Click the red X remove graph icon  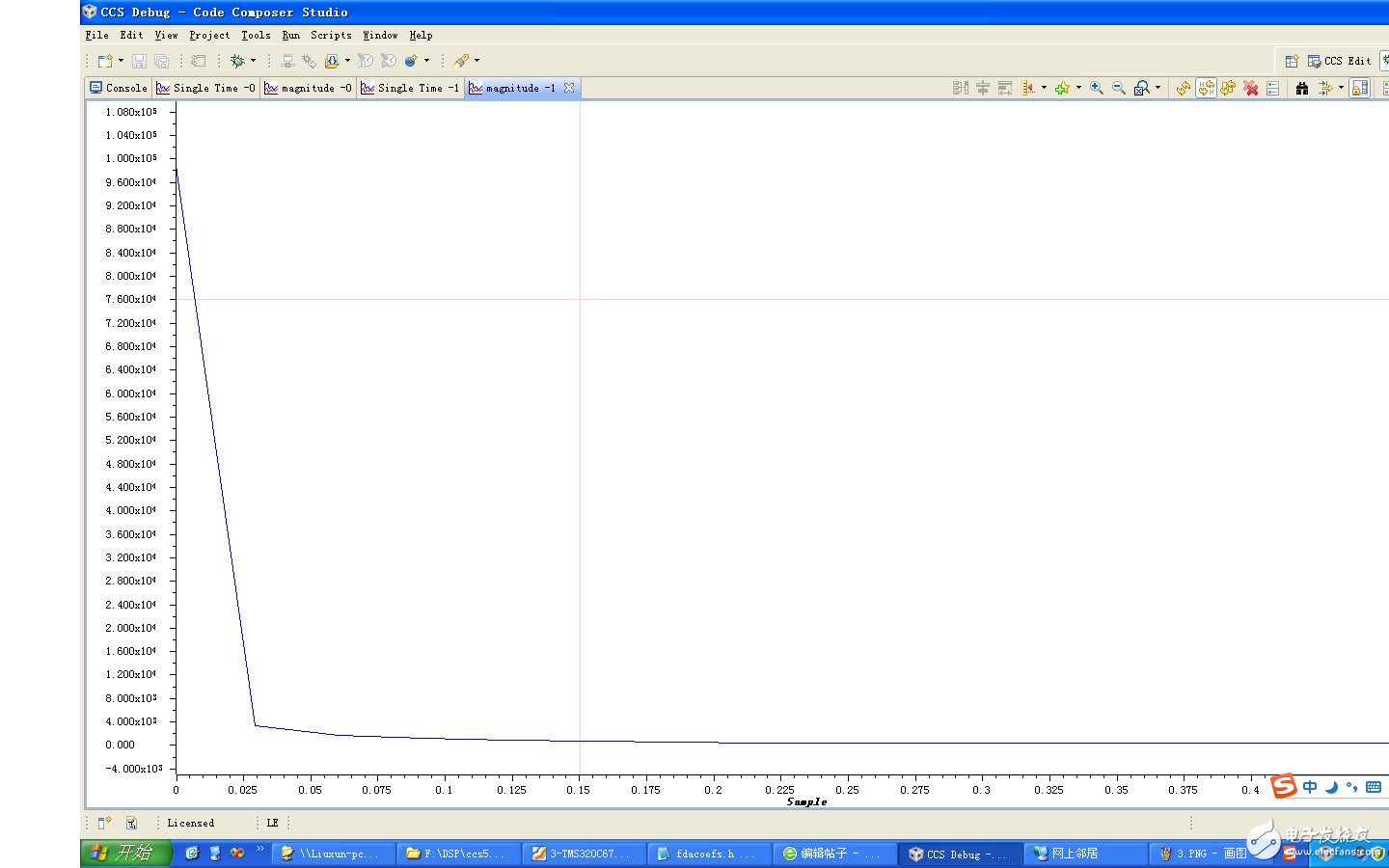(1251, 88)
